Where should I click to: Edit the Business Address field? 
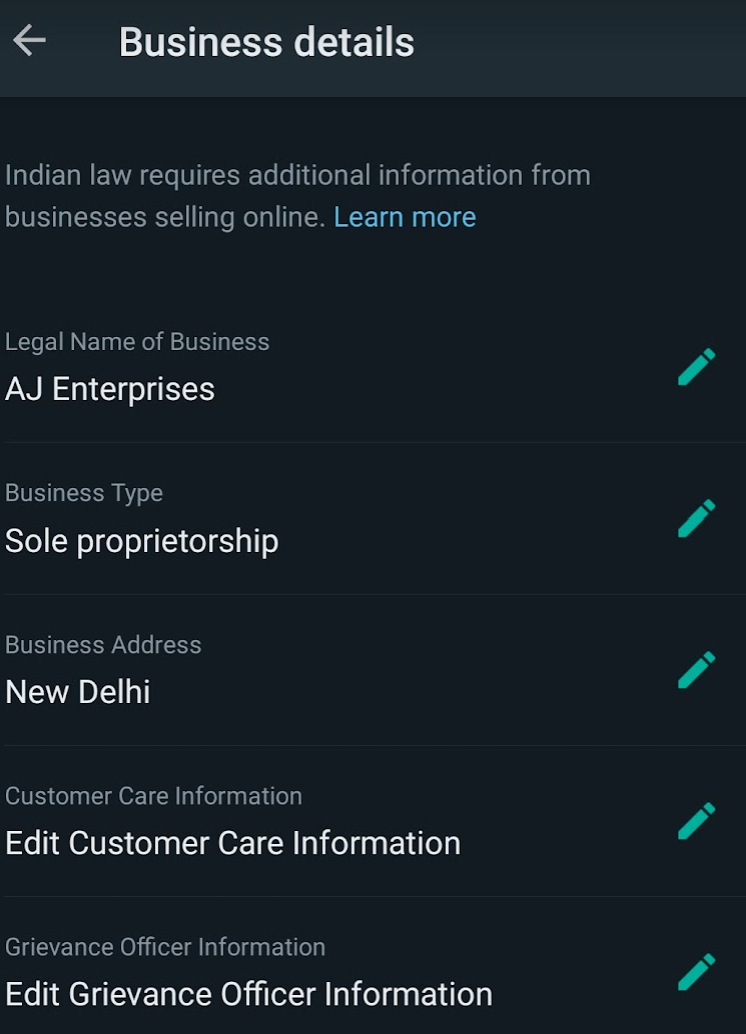pyautogui.click(x=696, y=668)
